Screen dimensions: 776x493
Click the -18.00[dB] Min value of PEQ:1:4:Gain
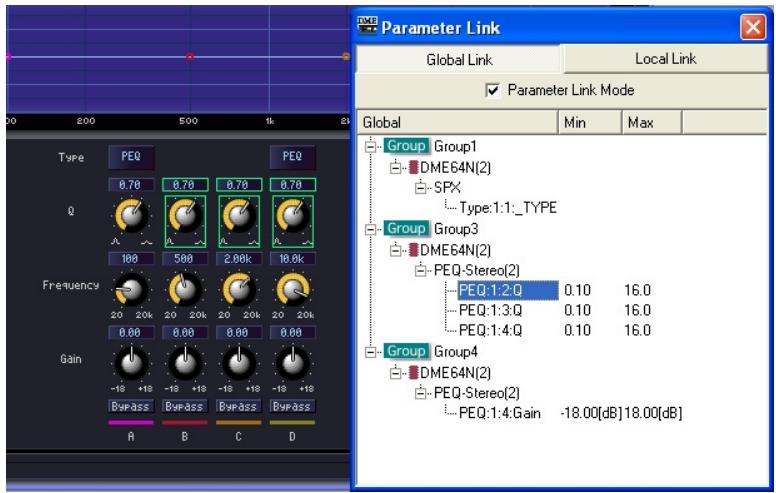point(591,413)
